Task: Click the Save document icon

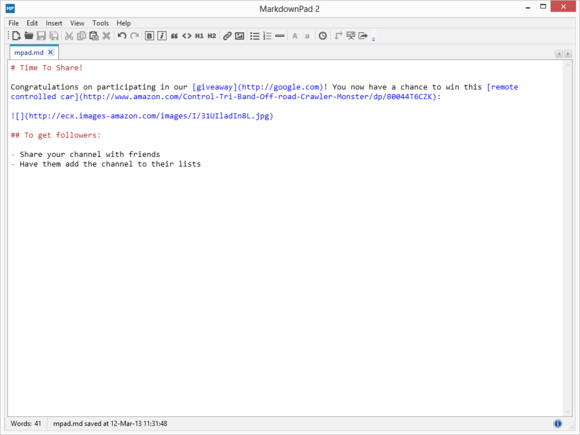Action: [x=41, y=36]
